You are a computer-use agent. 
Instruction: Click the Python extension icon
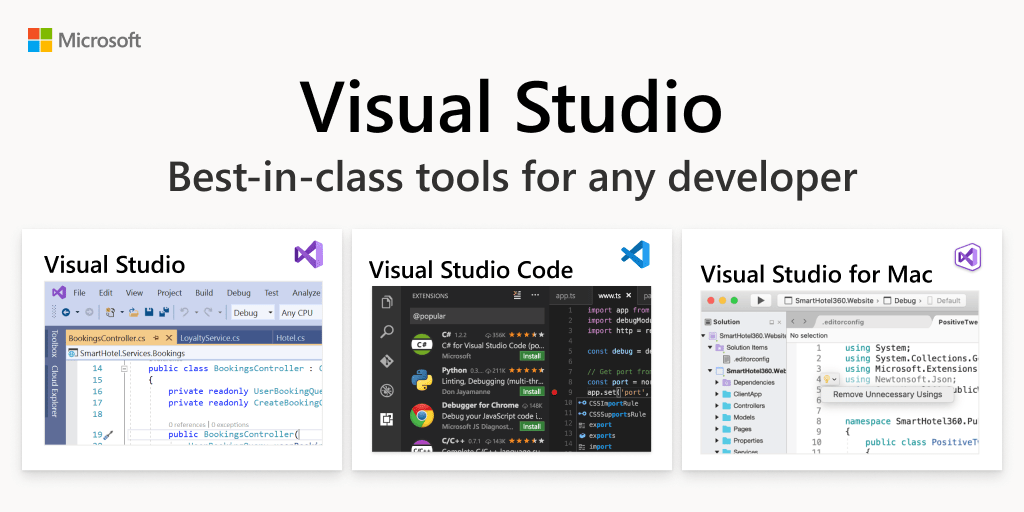[423, 380]
